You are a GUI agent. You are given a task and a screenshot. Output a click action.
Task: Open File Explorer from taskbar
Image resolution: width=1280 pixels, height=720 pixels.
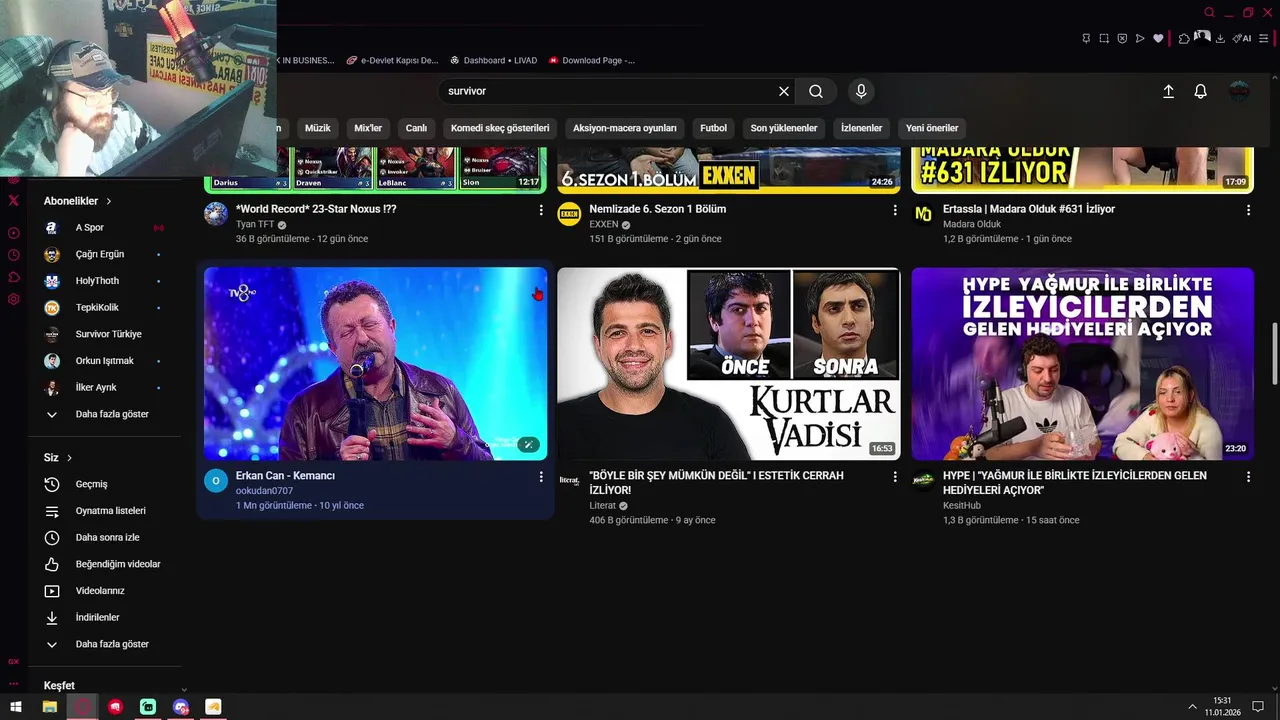[x=49, y=707]
